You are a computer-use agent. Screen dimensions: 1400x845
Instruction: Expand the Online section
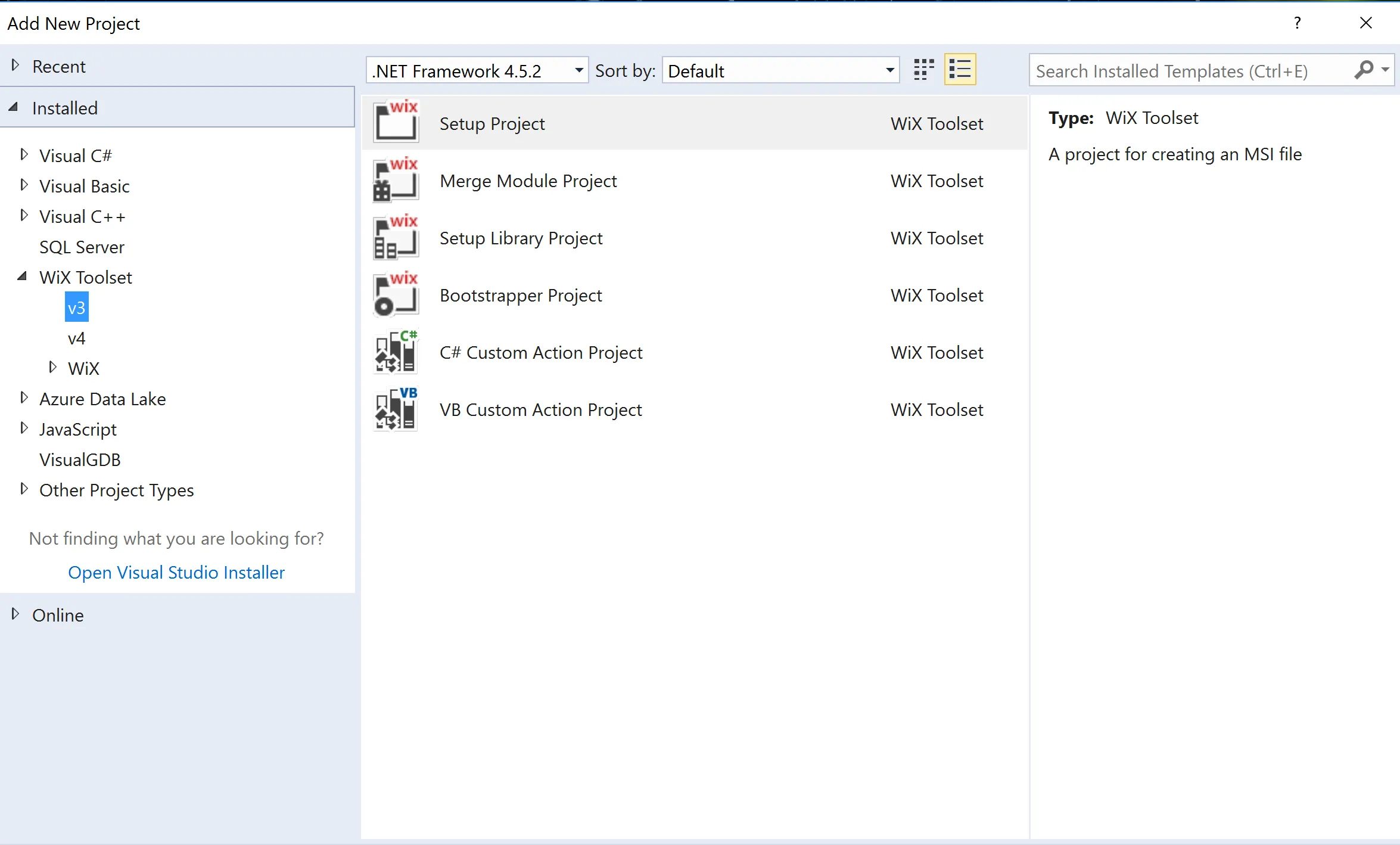tap(15, 614)
